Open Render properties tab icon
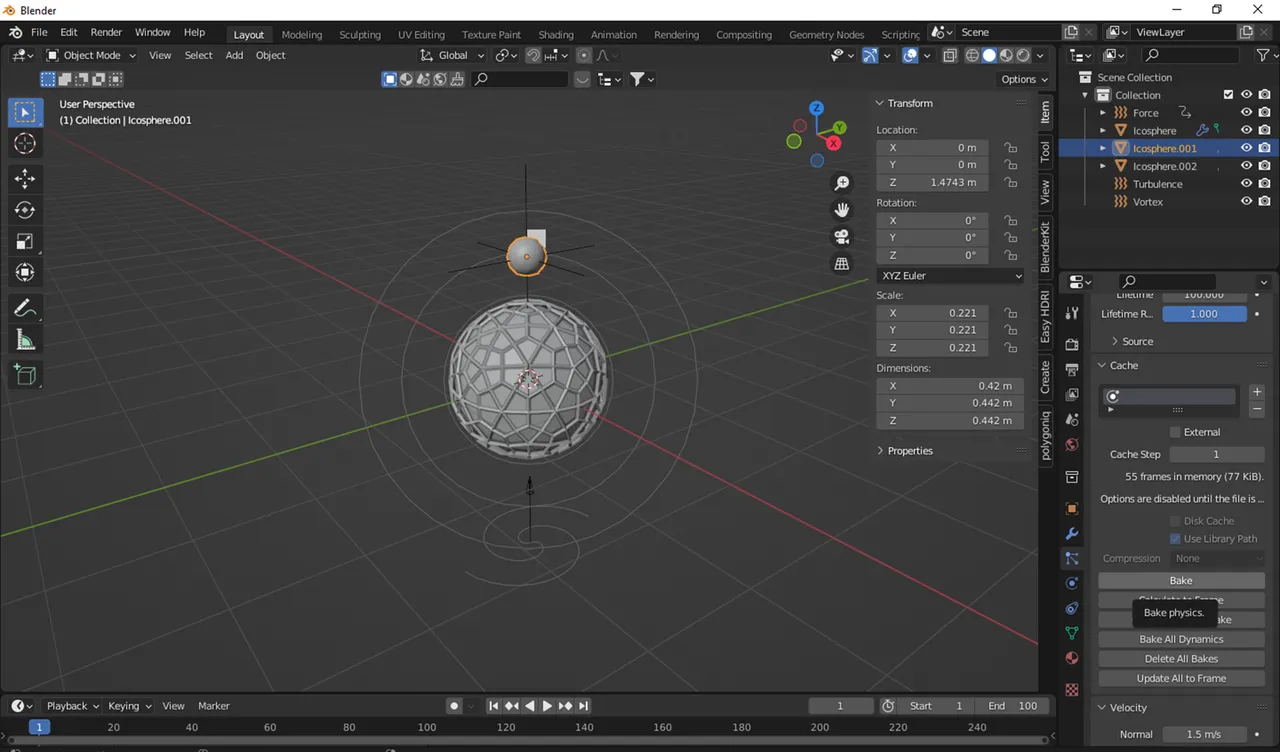This screenshot has width=1280, height=752. (1072, 345)
